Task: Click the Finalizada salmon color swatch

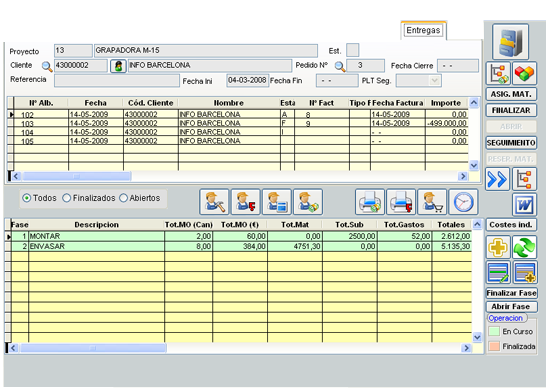Action: [494, 346]
